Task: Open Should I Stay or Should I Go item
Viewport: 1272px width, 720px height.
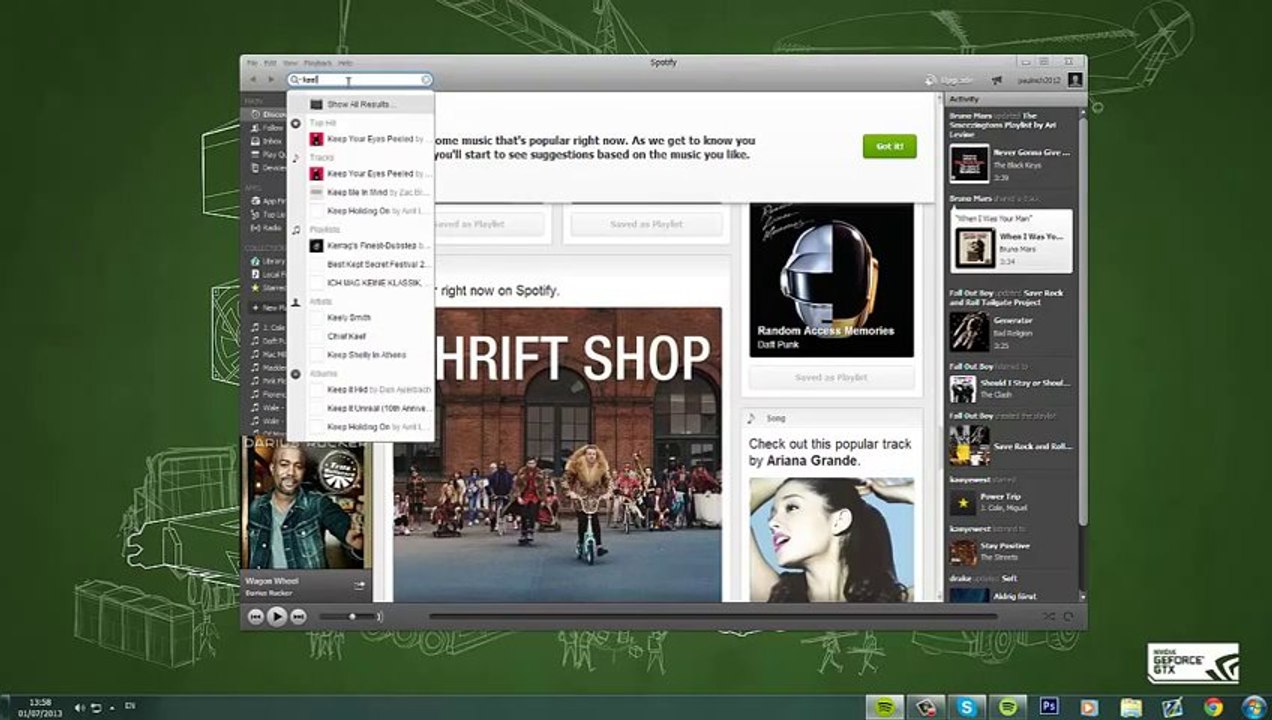Action: coord(1011,388)
